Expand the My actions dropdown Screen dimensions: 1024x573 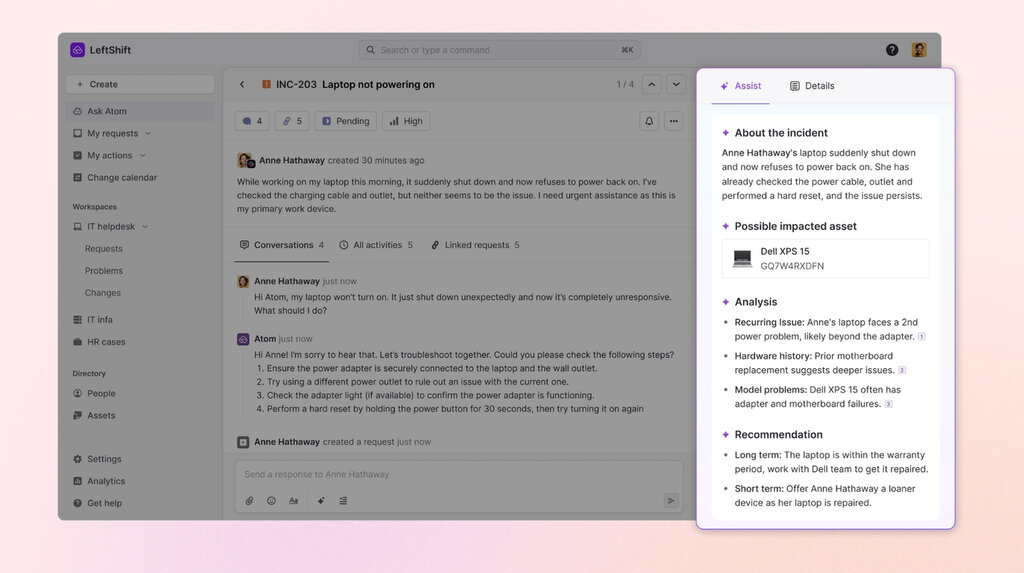pos(142,156)
